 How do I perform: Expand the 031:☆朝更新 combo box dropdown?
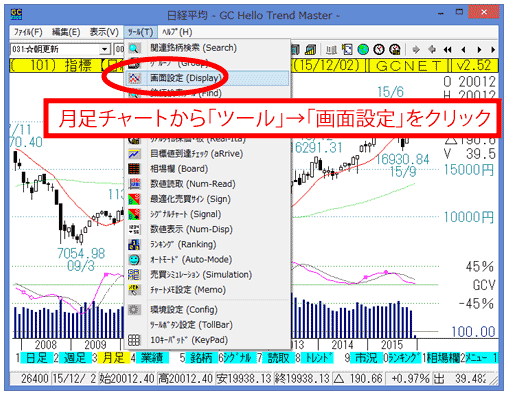[x=105, y=50]
